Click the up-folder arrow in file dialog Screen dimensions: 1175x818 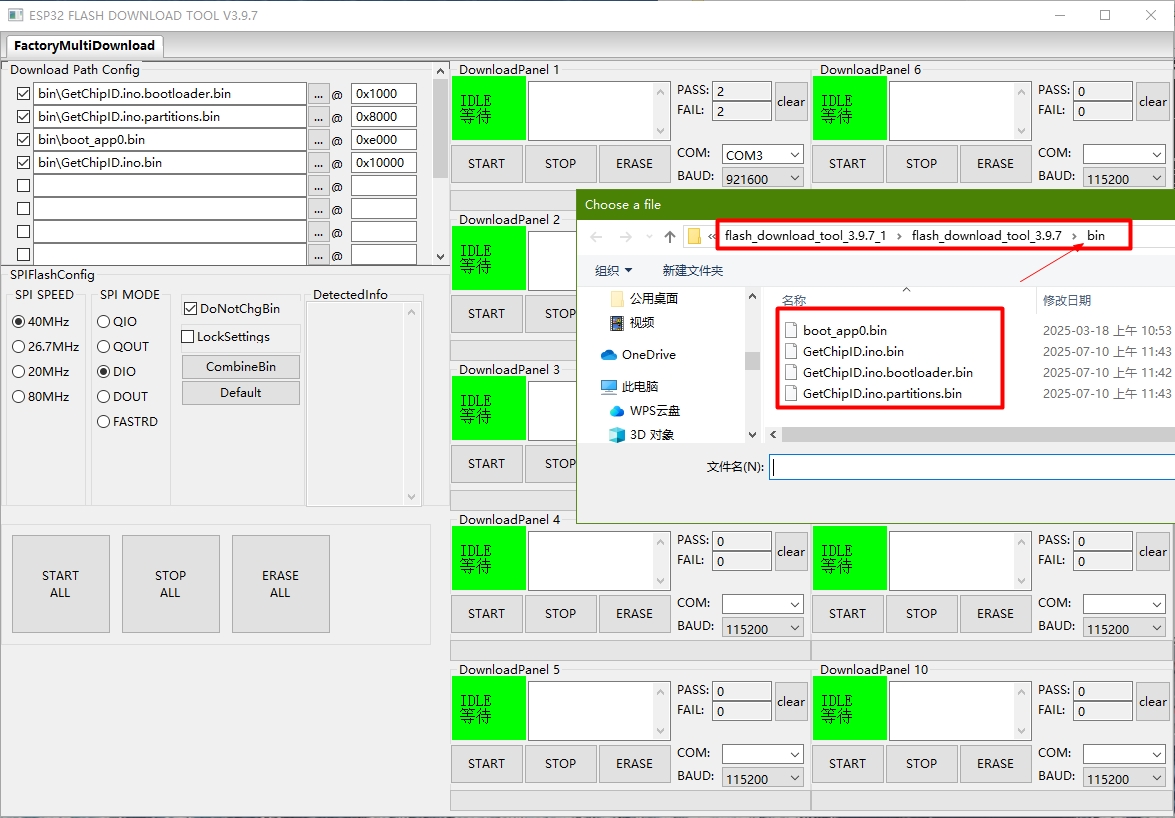coord(670,237)
